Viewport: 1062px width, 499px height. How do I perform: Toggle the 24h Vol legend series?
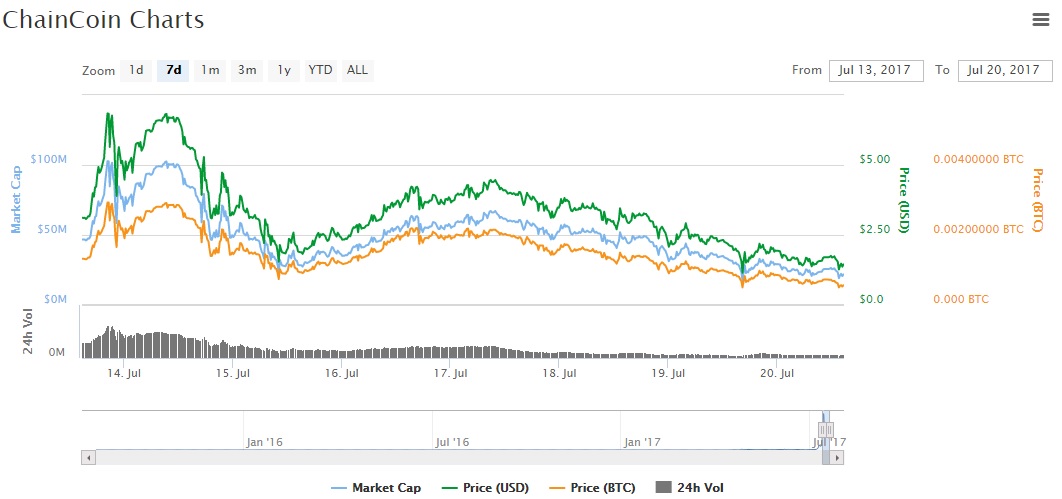[x=690, y=487]
